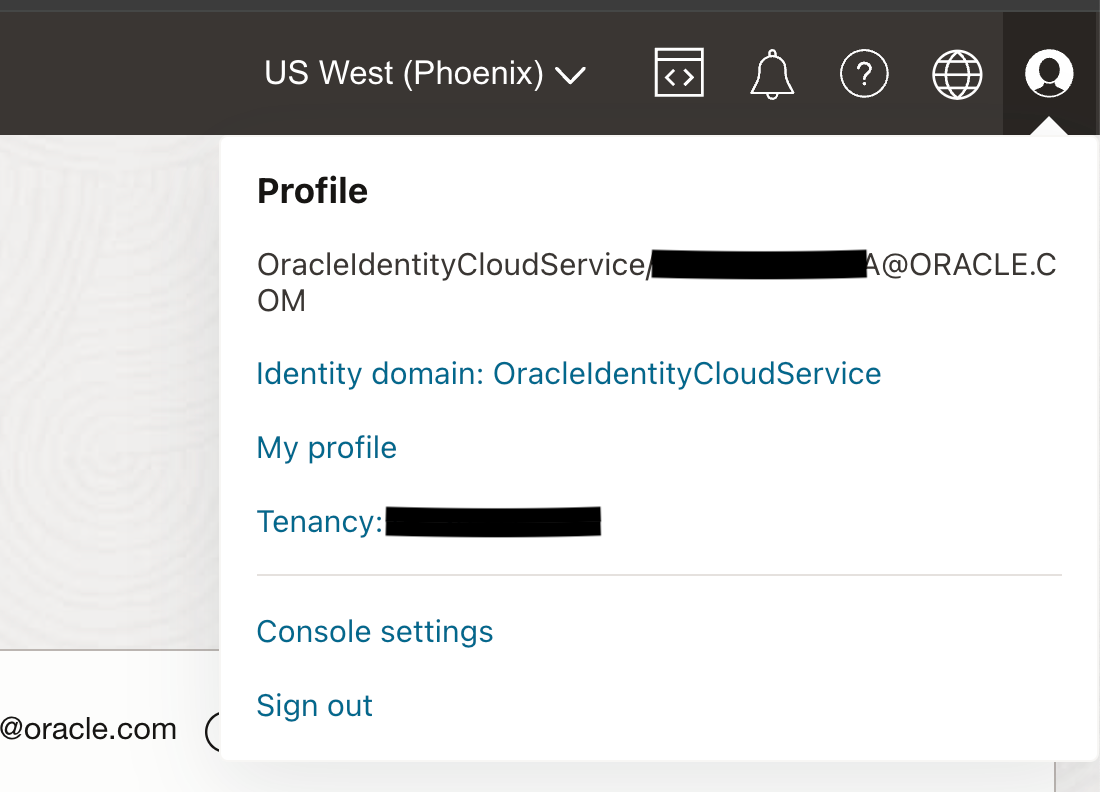Select the OracleIdentityCloudService username text

click(x=450, y=265)
